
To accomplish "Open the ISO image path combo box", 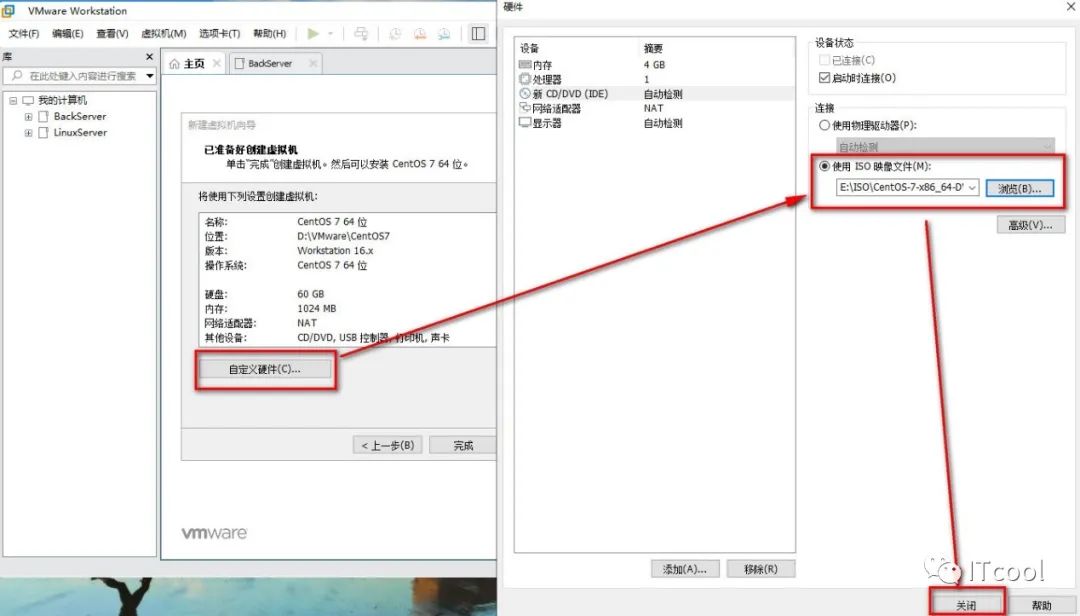I will point(907,187).
